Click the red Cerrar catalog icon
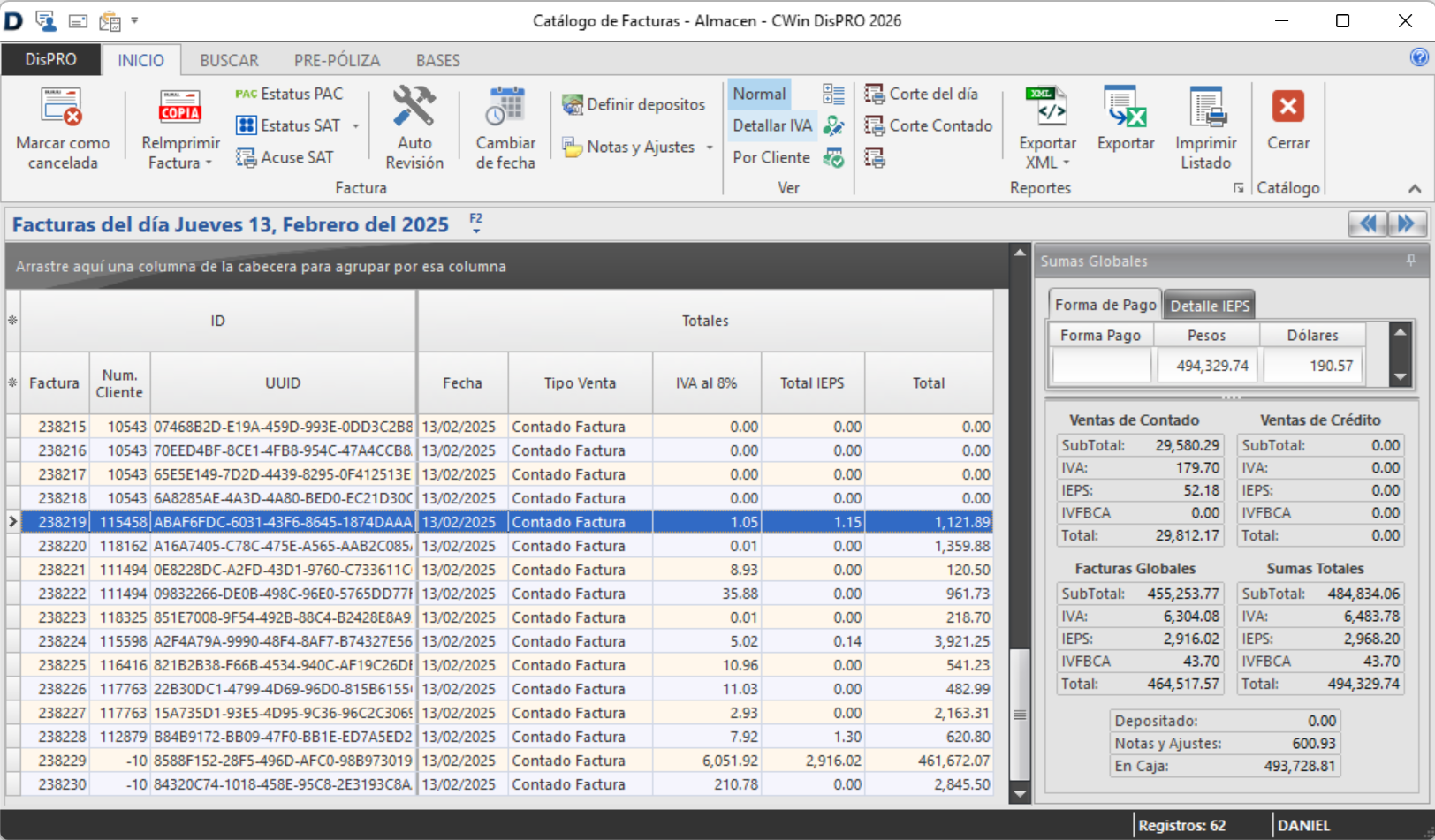Viewport: 1435px width, 840px height. (1287, 107)
